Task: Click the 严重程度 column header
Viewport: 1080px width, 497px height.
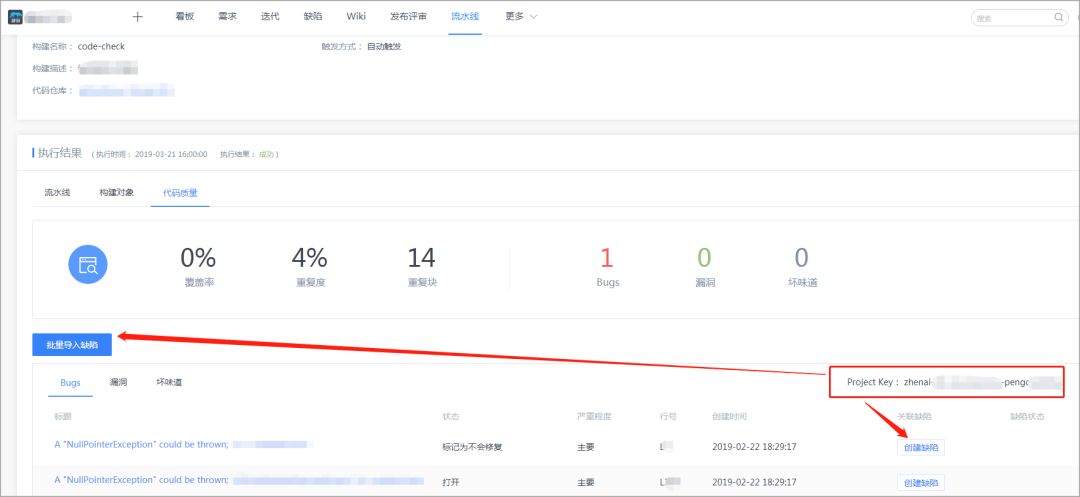Action: click(x=594, y=417)
